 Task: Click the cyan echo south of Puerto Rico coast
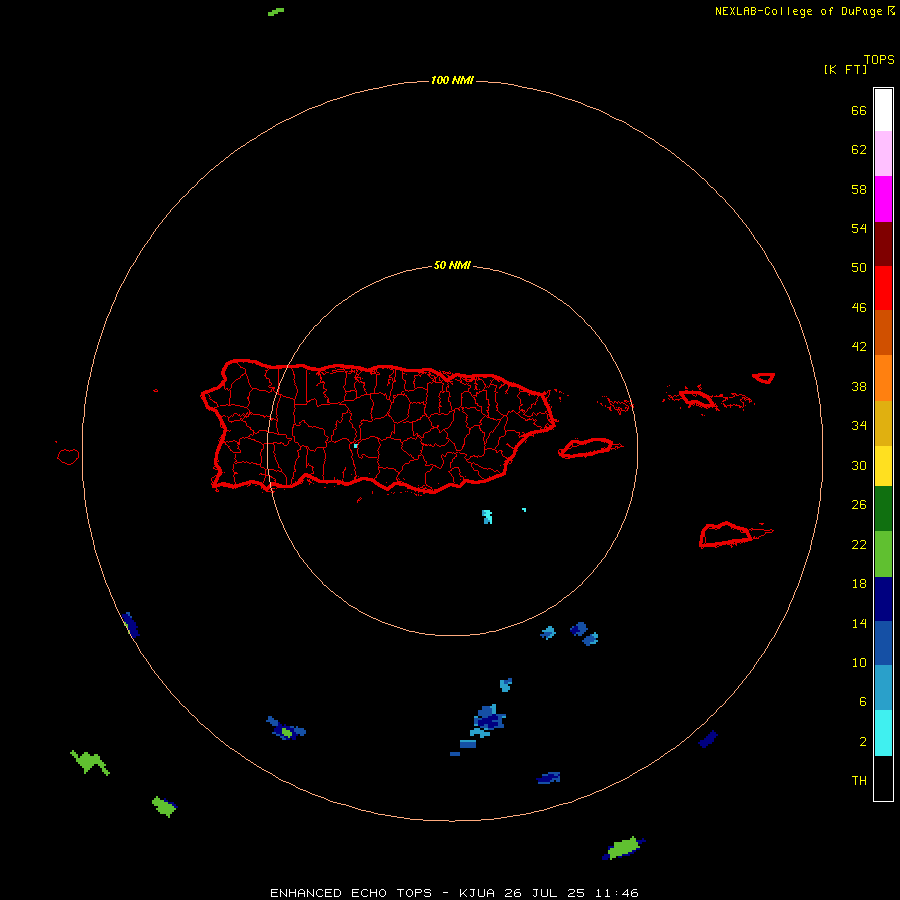[487, 517]
